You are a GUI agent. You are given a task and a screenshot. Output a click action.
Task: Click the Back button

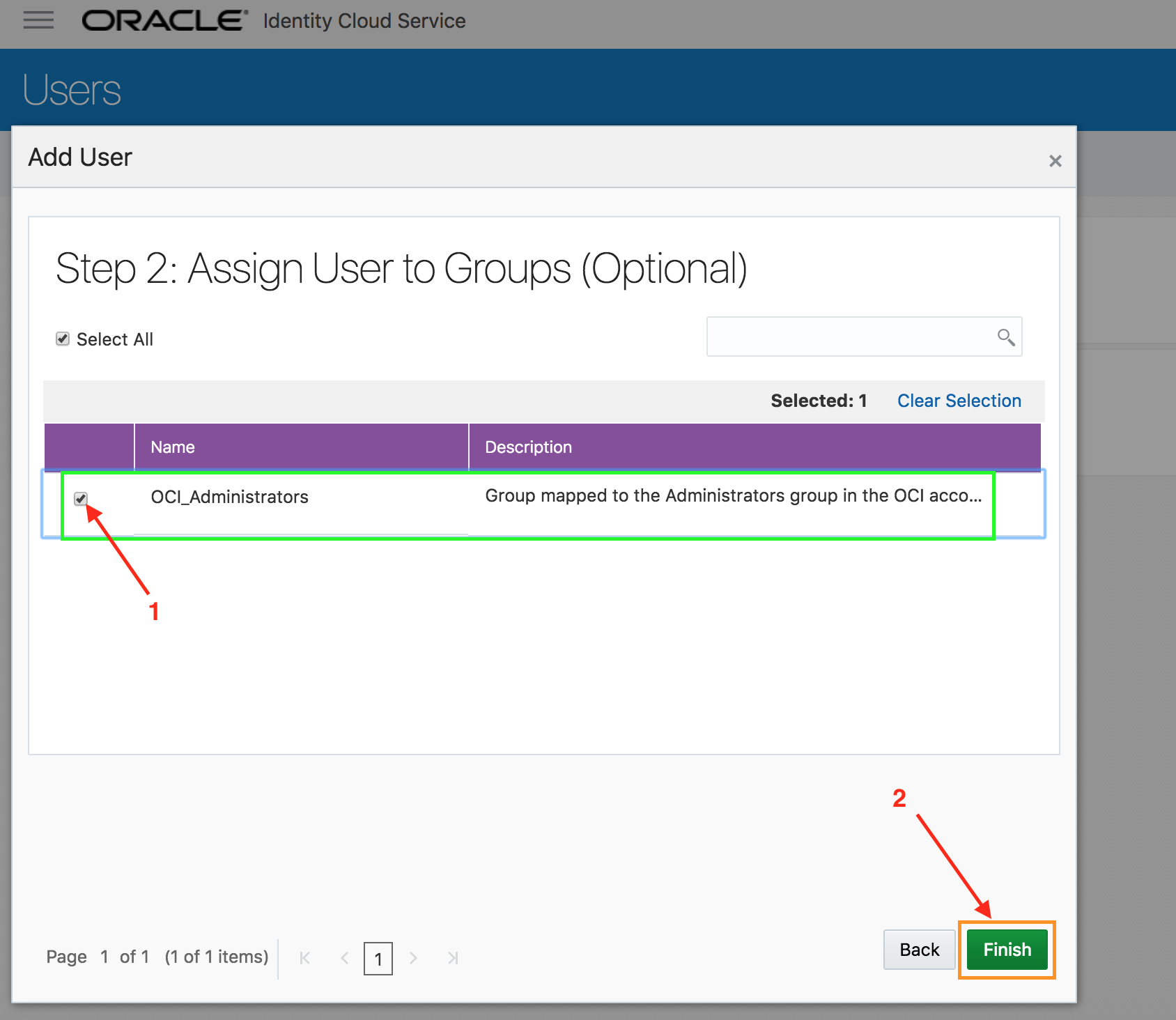[x=919, y=949]
